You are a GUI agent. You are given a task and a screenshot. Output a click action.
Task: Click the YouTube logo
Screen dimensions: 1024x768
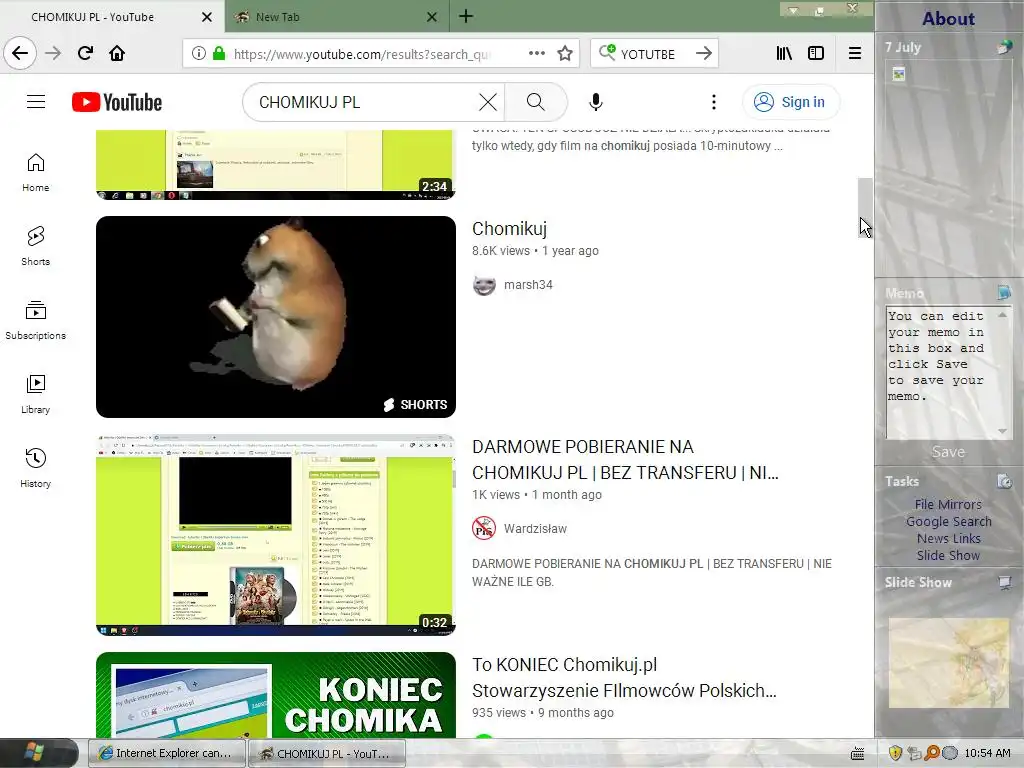[117, 102]
